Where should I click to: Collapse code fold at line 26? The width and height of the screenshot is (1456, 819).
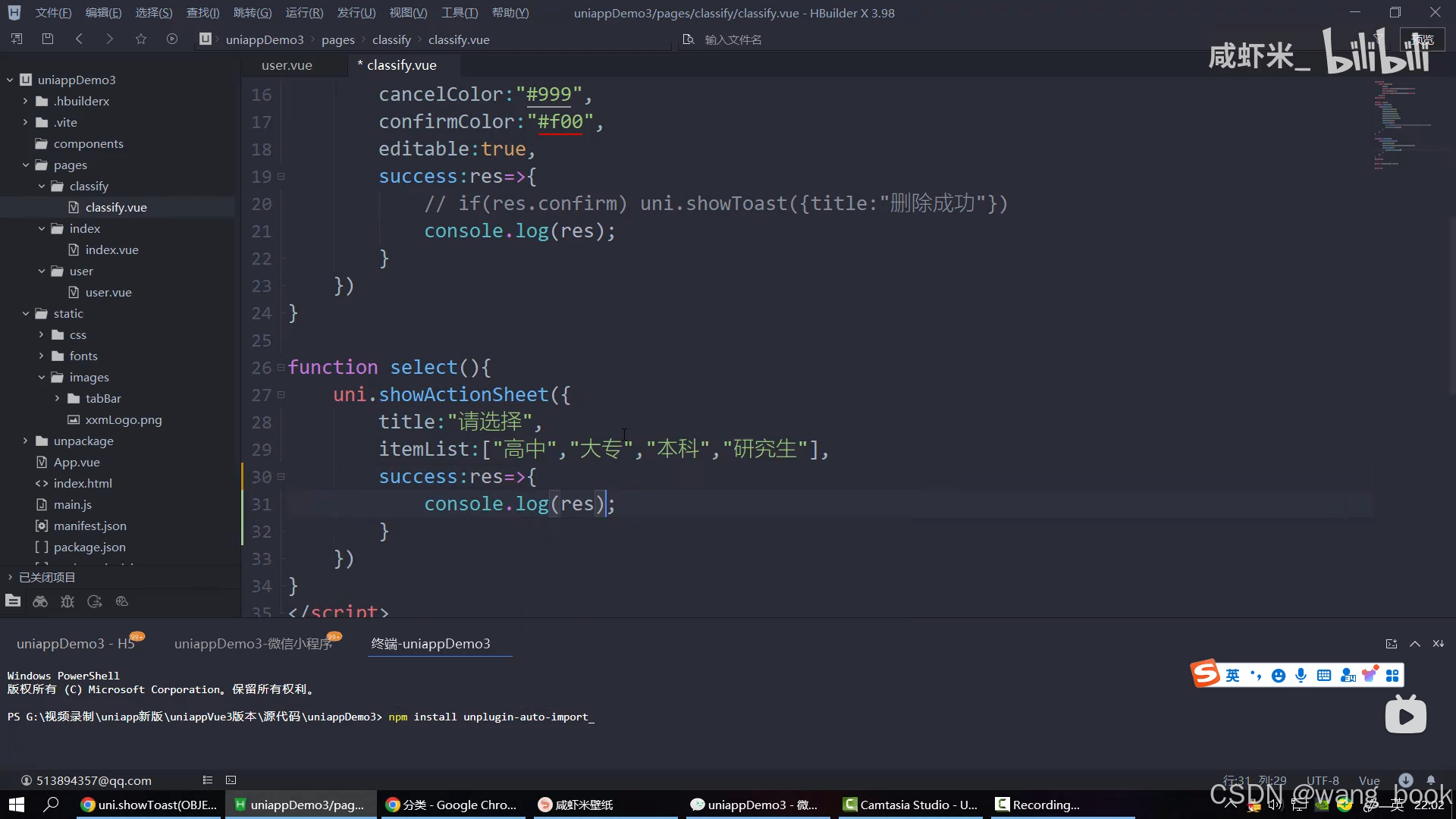pyautogui.click(x=281, y=368)
